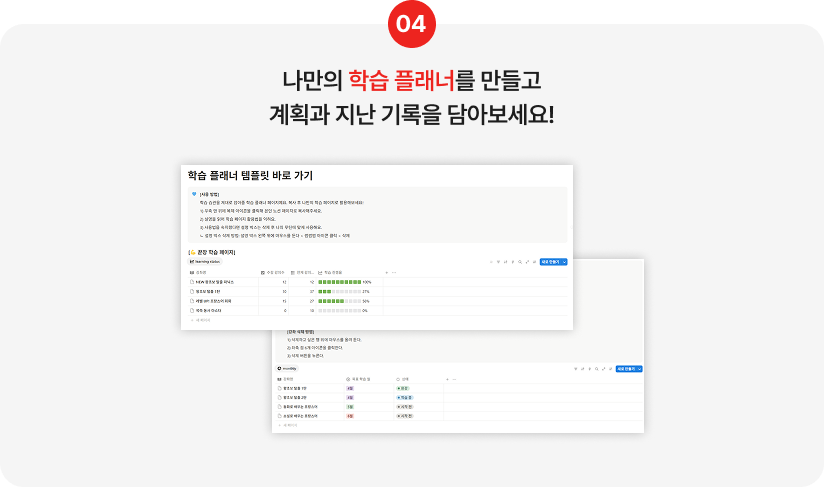This screenshot has height=487, width=824.
Task: Click the 100% green progress bar
Action: (339, 282)
